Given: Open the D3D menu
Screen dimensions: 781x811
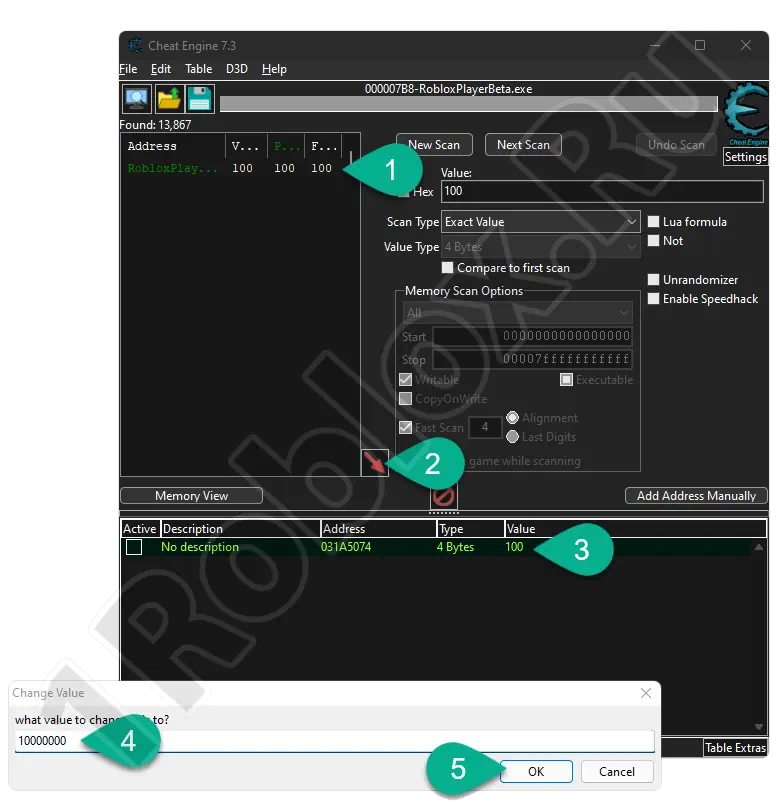Looking at the screenshot, I should (237, 69).
